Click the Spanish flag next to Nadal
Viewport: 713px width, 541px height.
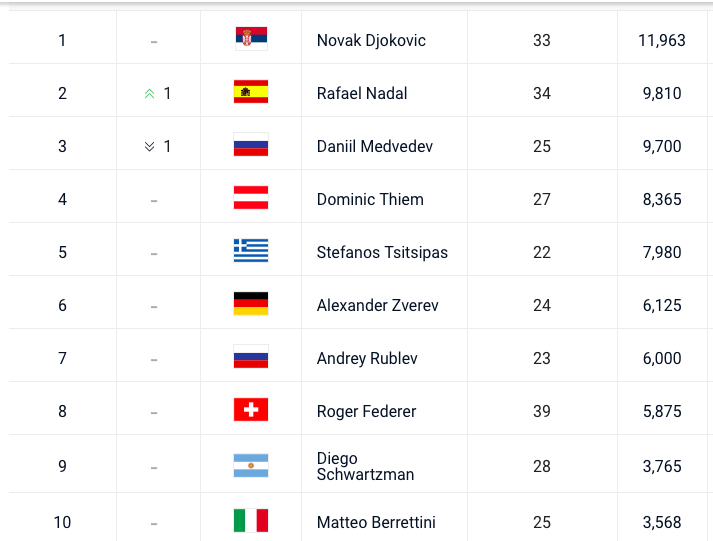click(251, 91)
